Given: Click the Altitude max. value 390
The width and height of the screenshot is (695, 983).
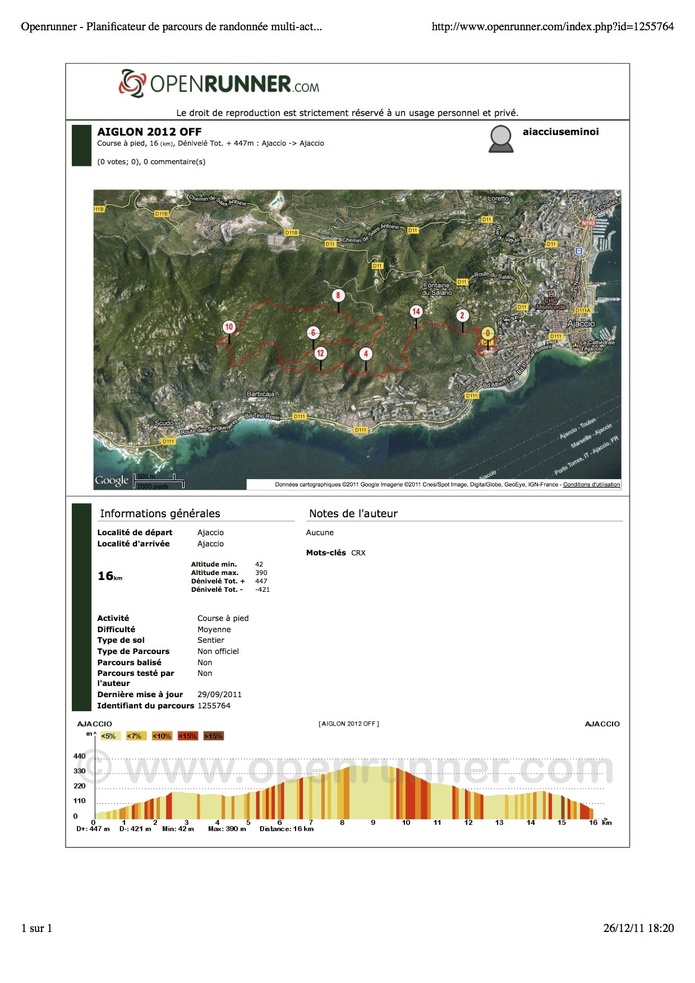Looking at the screenshot, I should 261,572.
